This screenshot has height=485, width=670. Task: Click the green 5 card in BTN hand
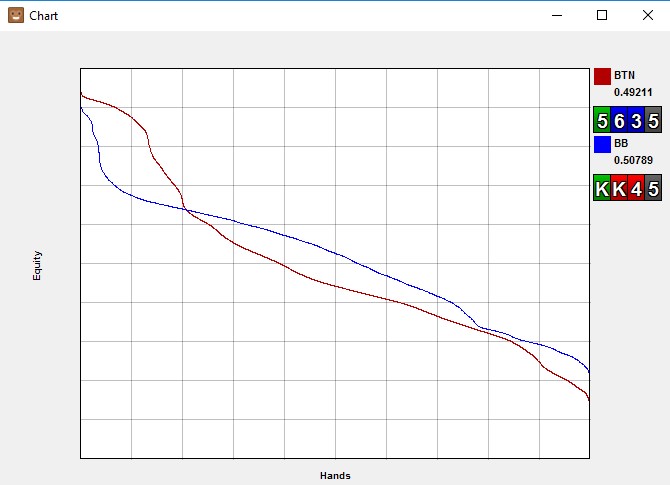pos(602,121)
